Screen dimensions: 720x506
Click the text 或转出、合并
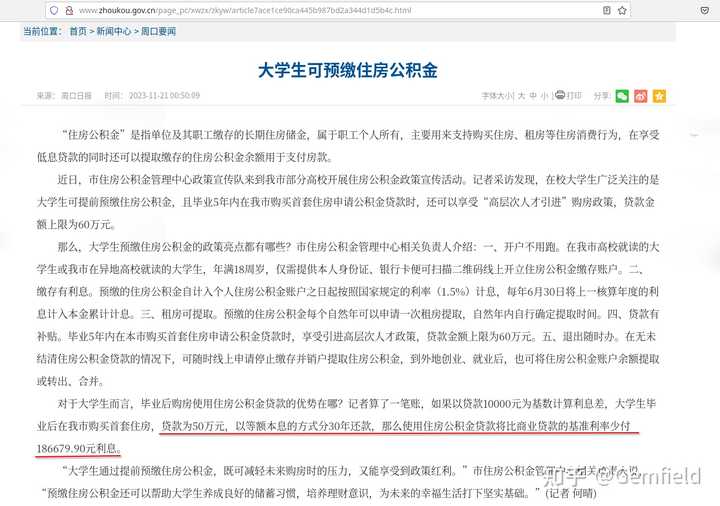(71, 381)
